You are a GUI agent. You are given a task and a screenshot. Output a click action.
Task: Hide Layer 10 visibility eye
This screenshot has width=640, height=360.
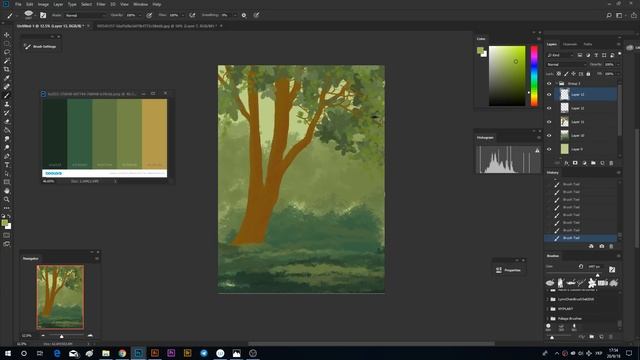click(x=549, y=136)
